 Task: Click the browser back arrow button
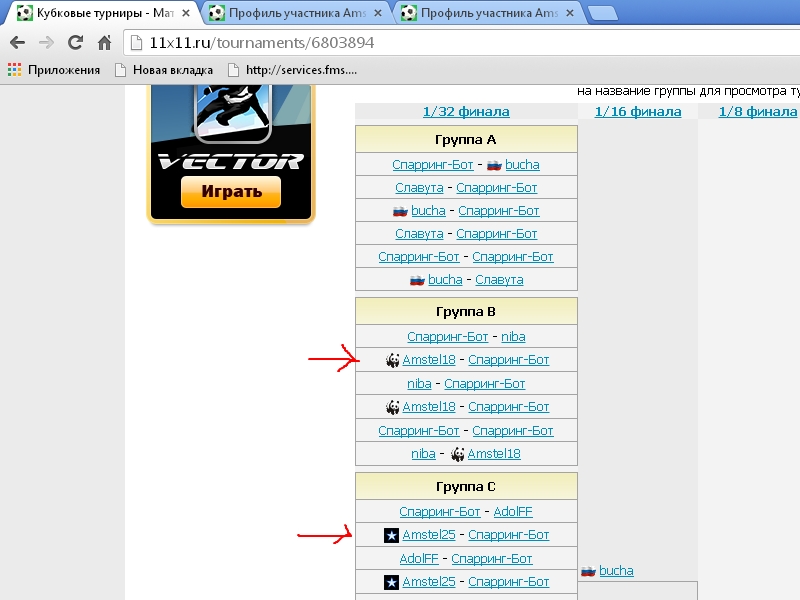point(17,43)
